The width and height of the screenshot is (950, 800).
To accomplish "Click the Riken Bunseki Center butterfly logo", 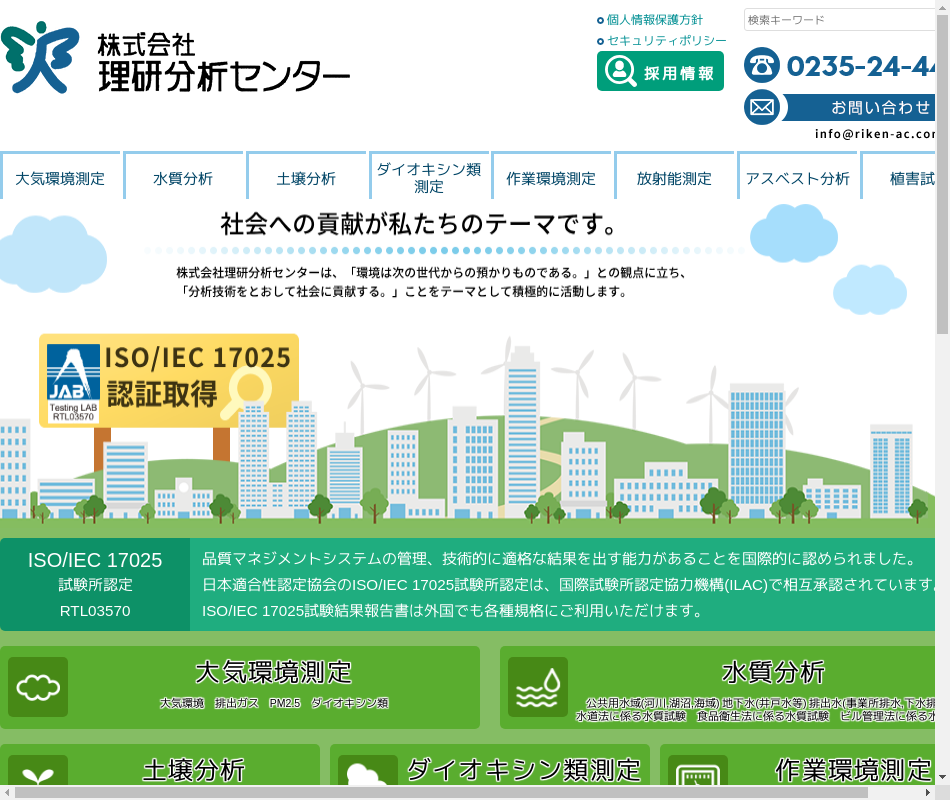I will click(40, 58).
